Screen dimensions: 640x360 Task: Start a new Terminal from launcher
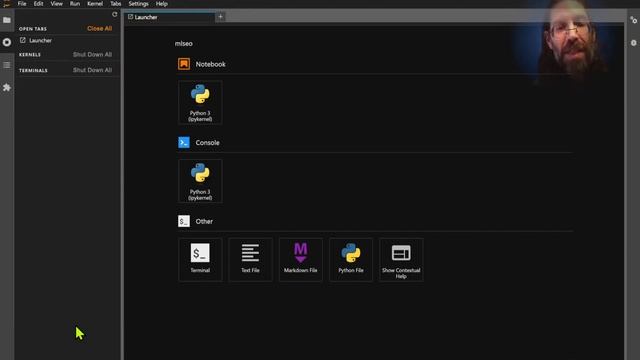pyautogui.click(x=200, y=260)
